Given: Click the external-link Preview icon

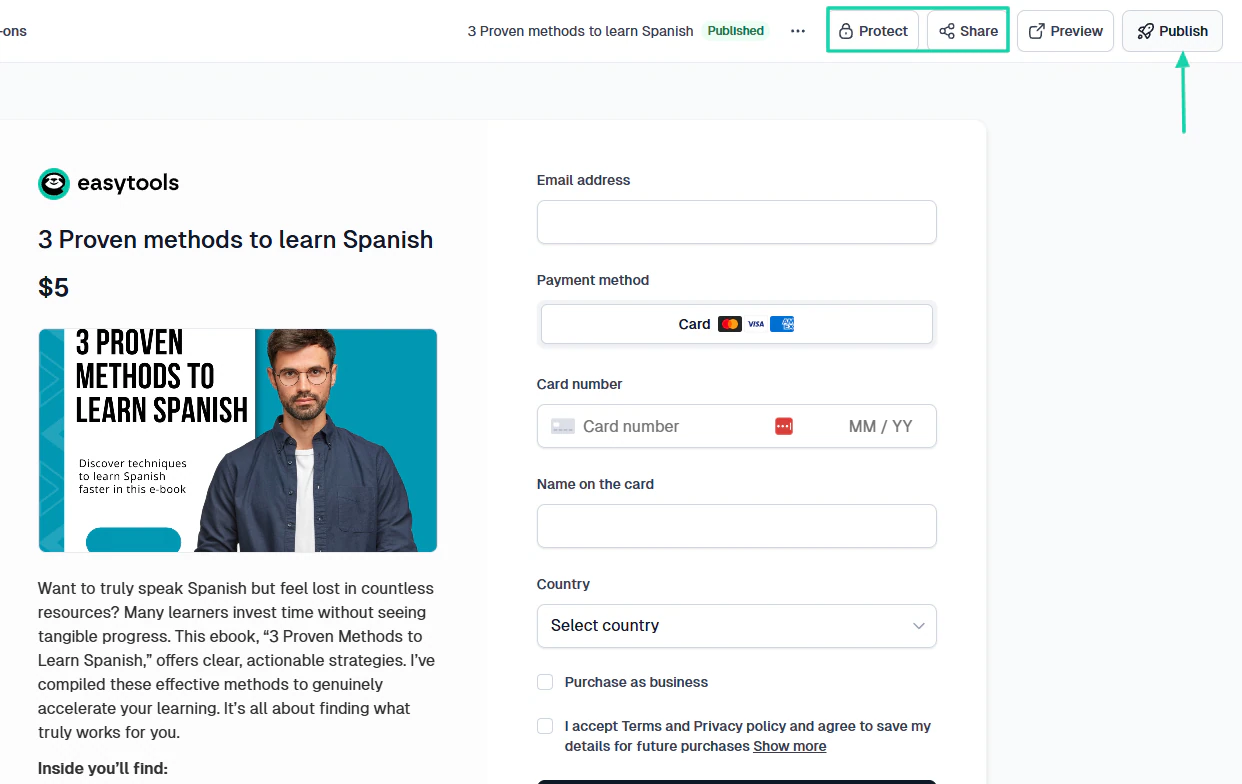Looking at the screenshot, I should pos(1037,31).
